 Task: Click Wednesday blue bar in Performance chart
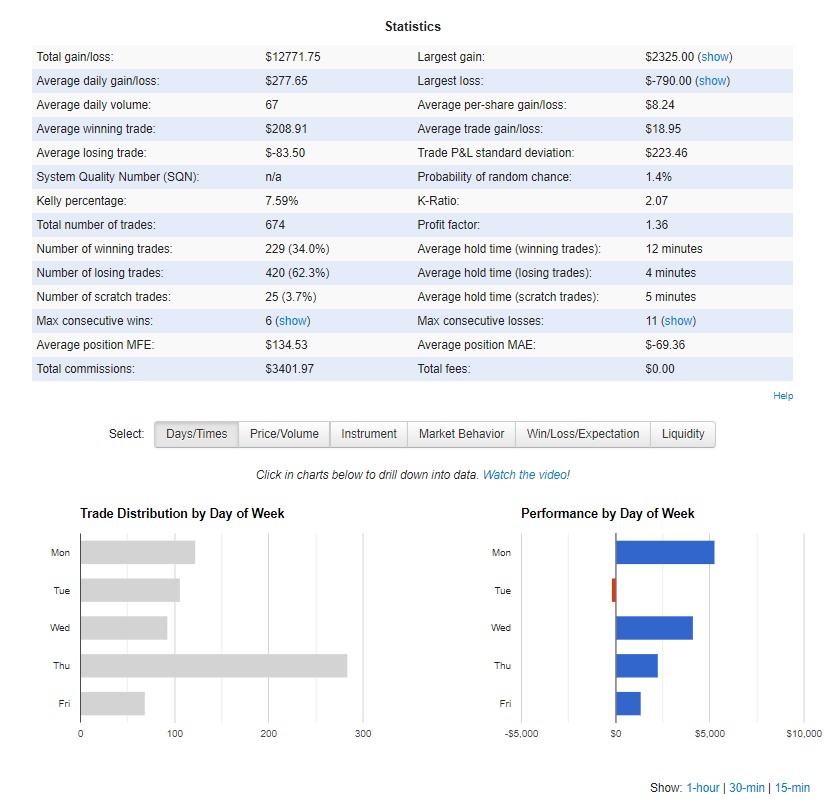(x=654, y=628)
